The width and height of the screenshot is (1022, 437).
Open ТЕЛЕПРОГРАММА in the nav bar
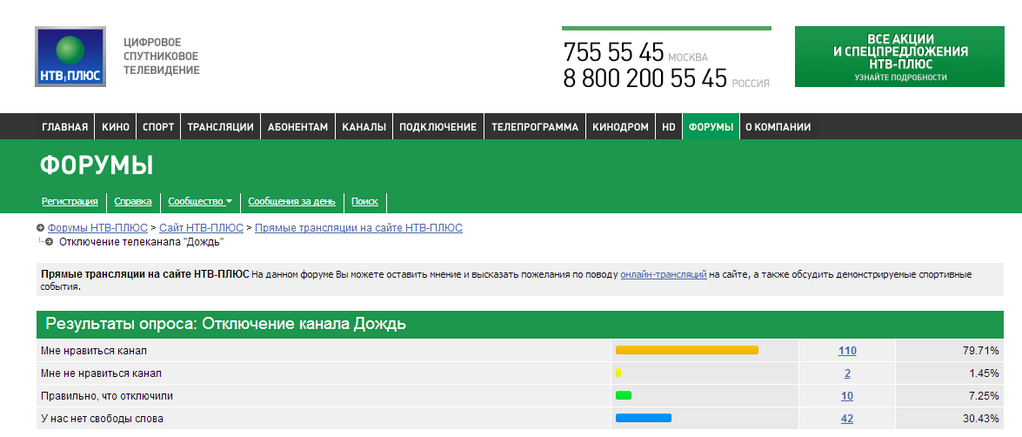pos(534,127)
